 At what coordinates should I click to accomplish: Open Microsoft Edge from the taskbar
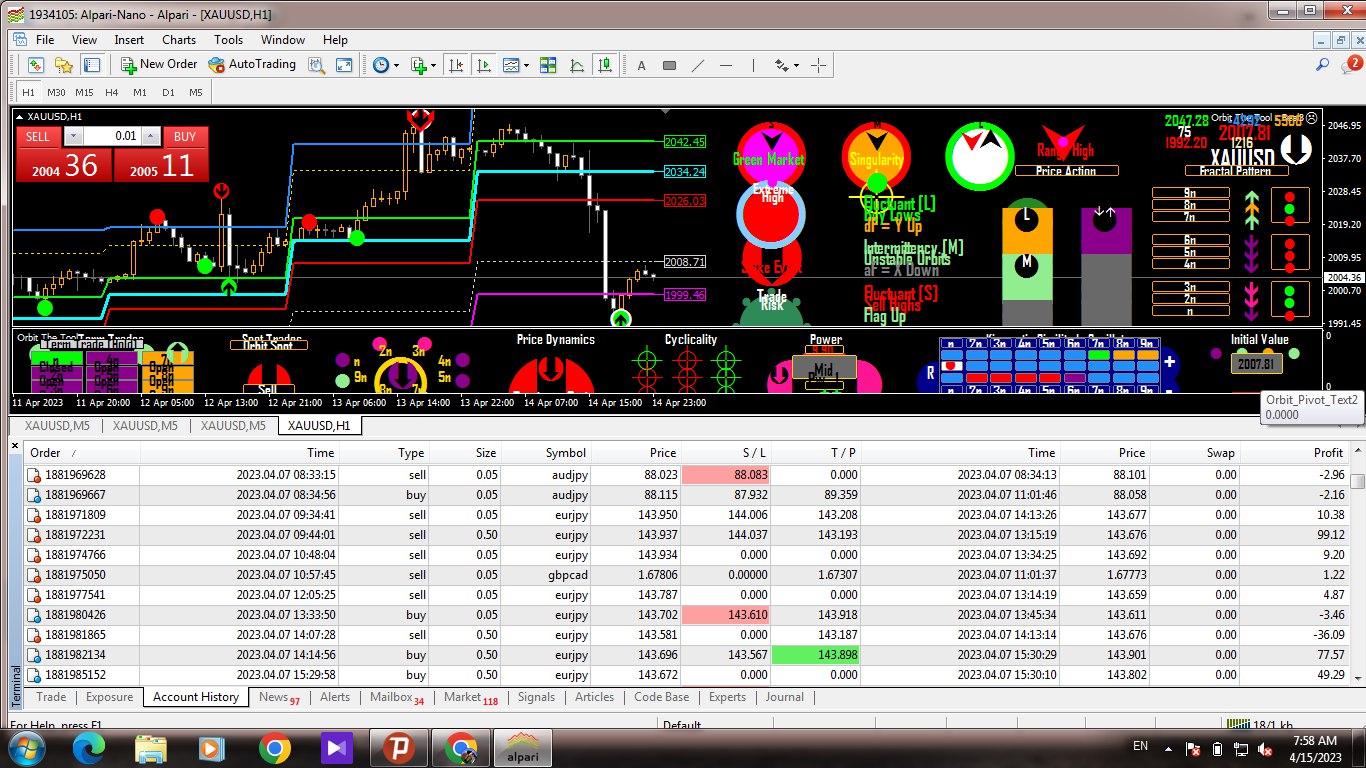click(89, 747)
